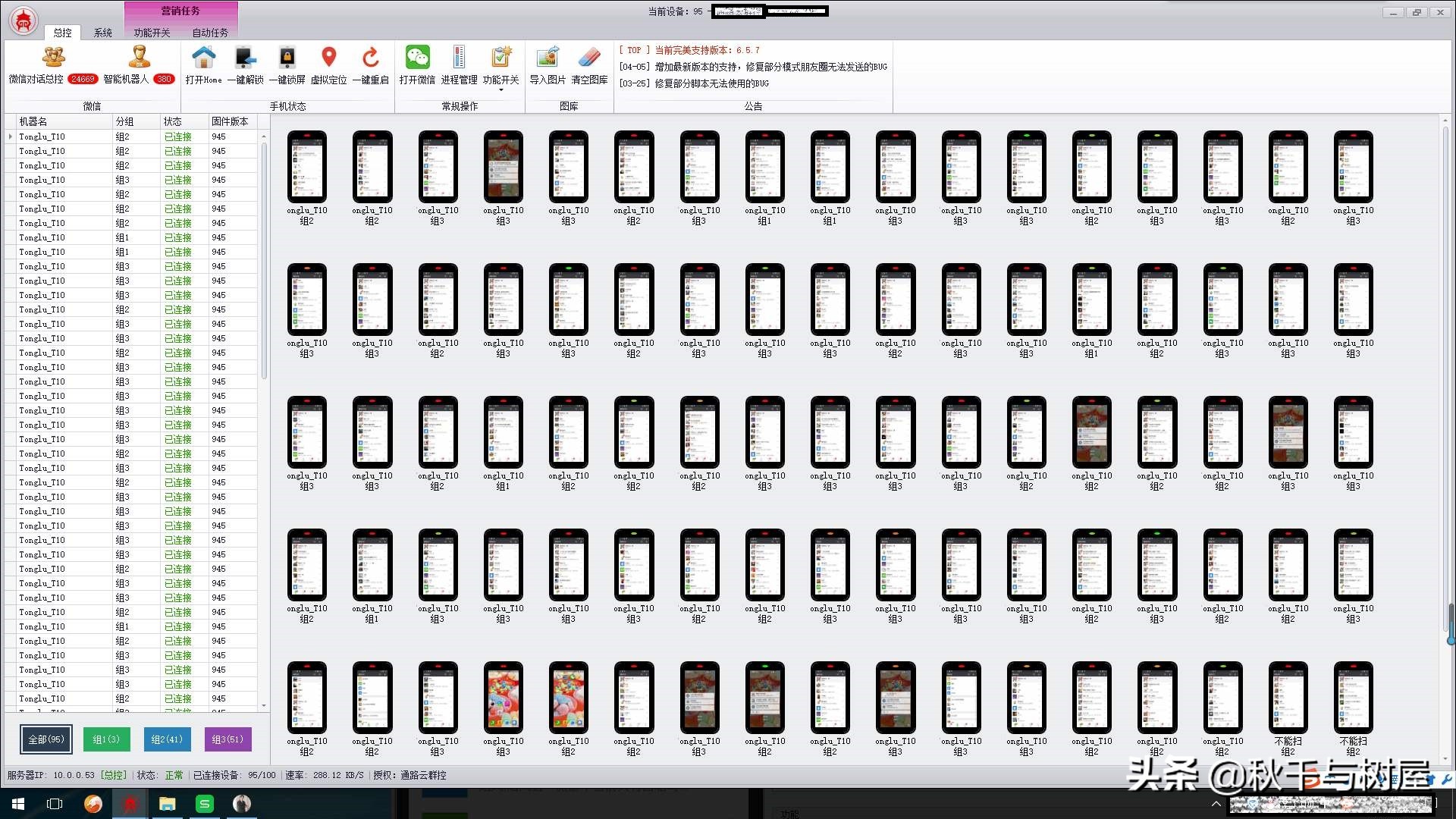Sort by 状态 column header
The image size is (1456, 819).
coord(184,121)
